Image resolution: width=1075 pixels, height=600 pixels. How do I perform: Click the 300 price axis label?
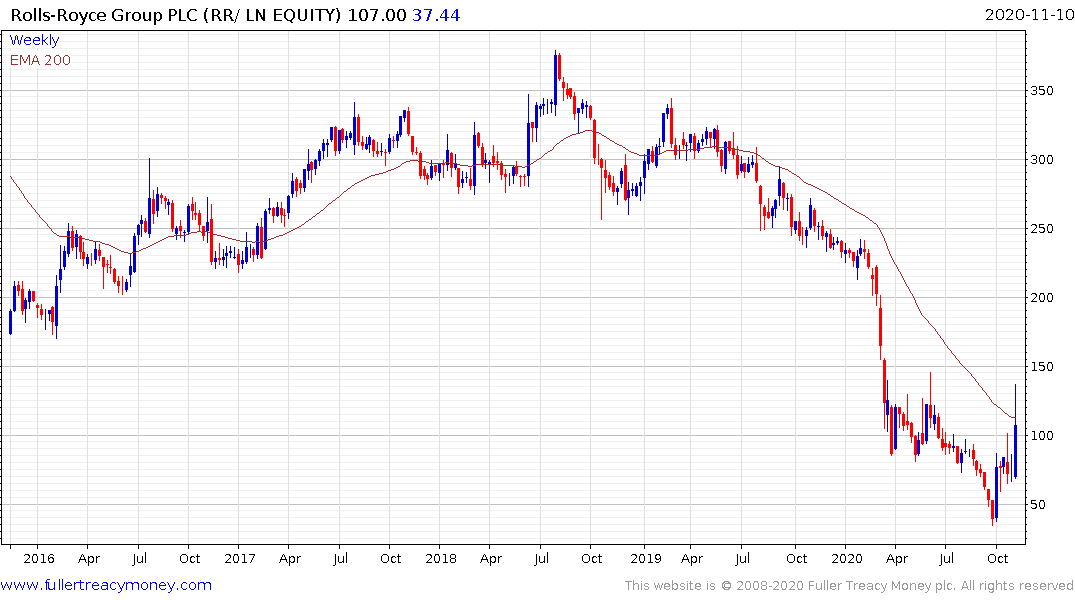coord(1042,160)
